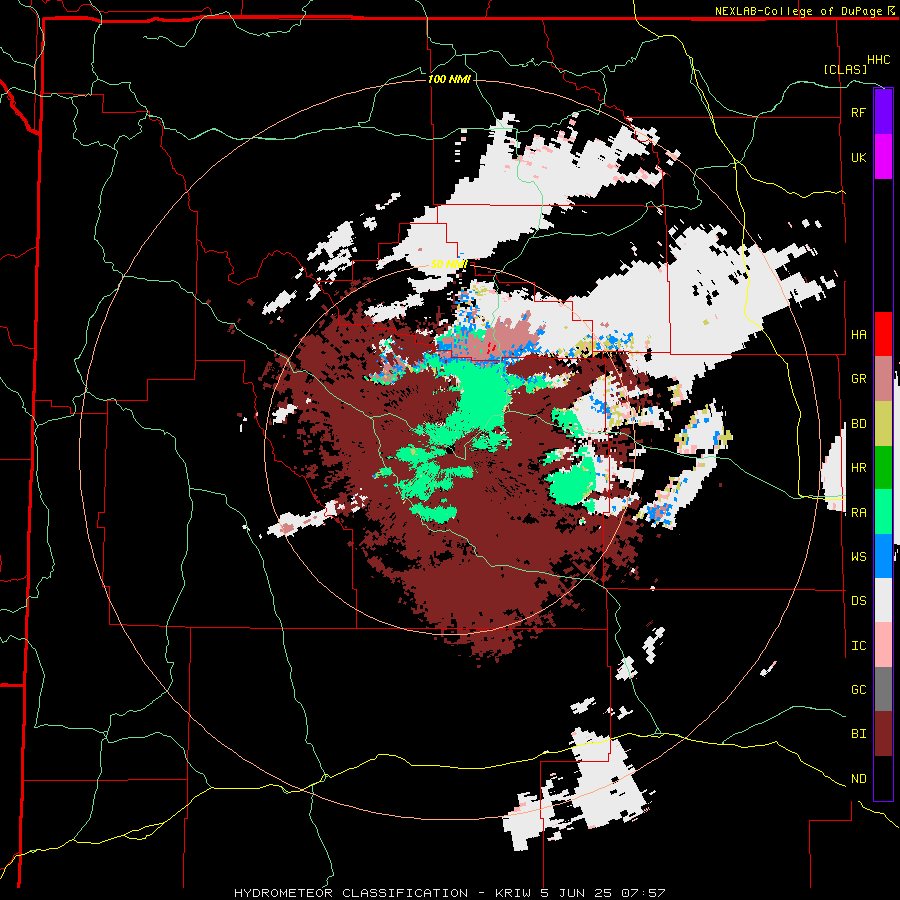Select the BD olive legend color block

pyautogui.click(x=883, y=424)
